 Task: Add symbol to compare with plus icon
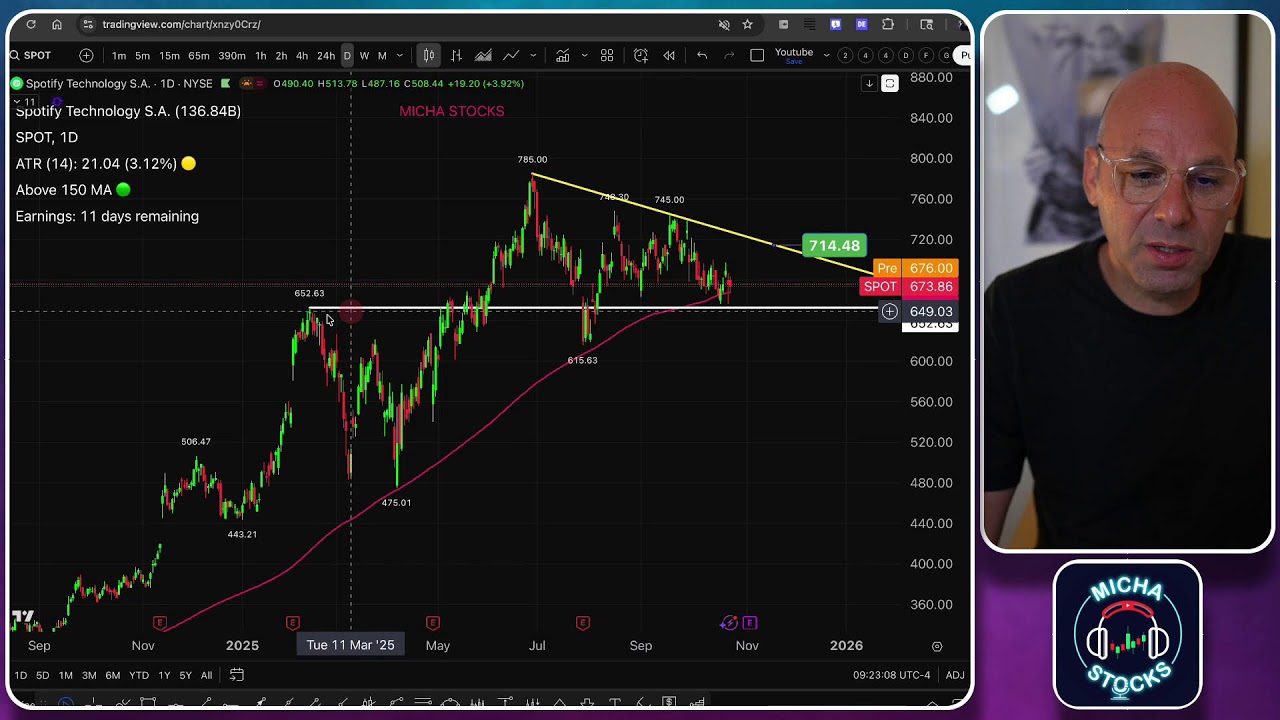pos(86,55)
